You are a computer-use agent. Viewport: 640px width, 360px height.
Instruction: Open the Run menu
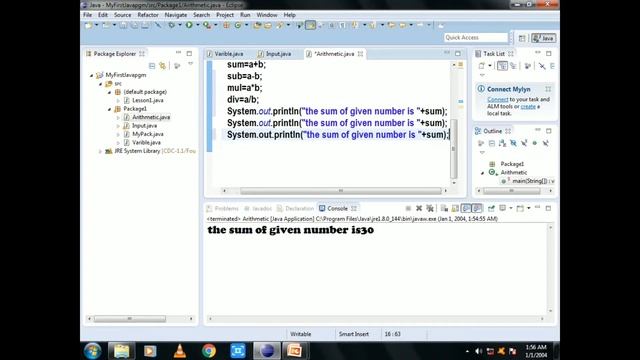245,15
